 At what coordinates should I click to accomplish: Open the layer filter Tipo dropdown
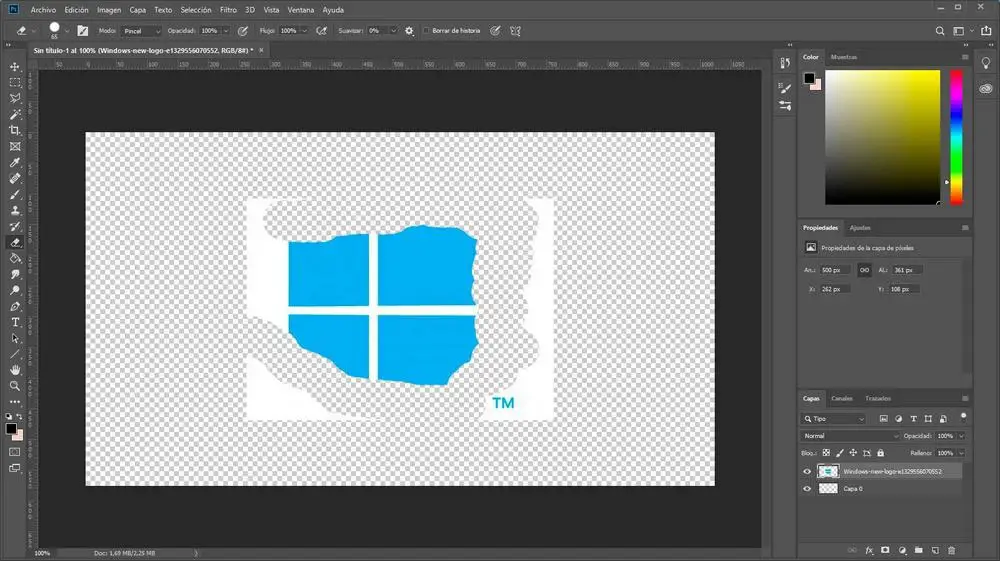833,419
